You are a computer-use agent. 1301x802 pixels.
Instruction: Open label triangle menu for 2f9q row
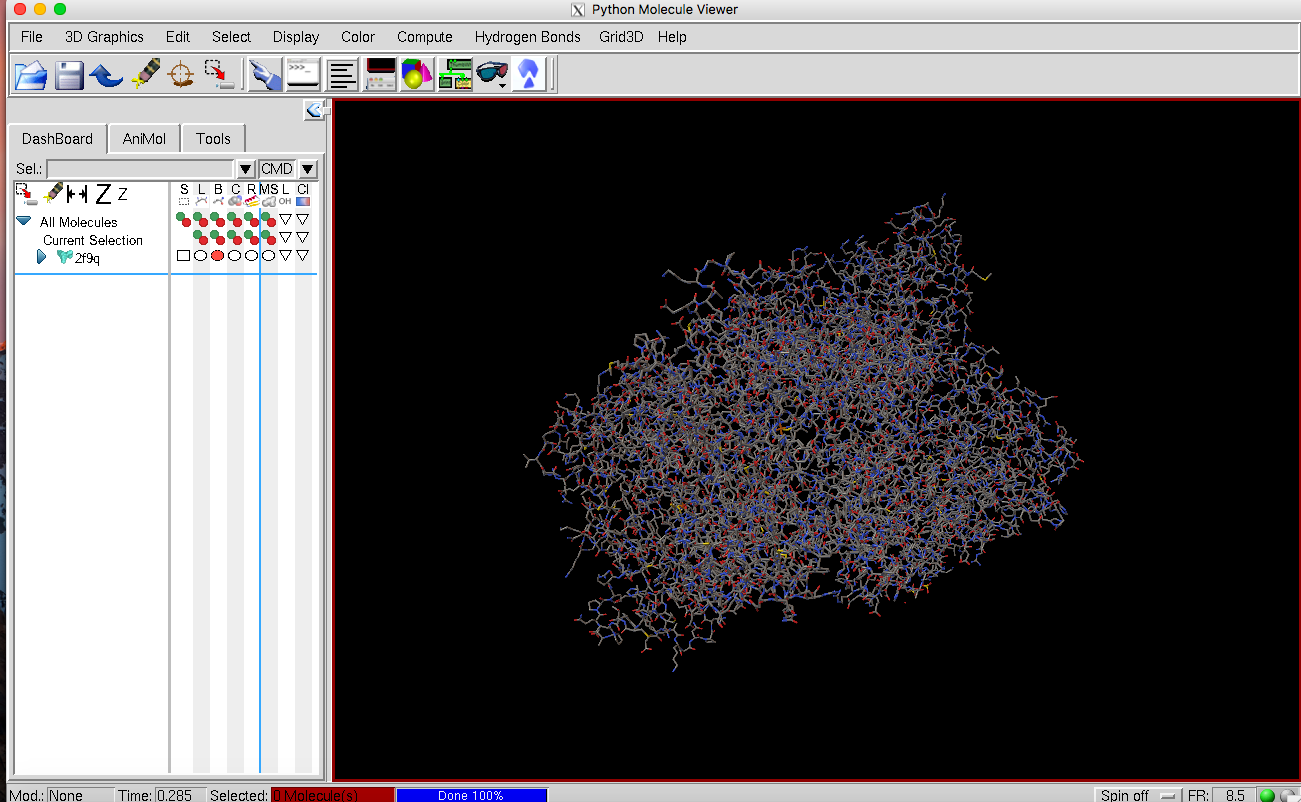click(285, 256)
